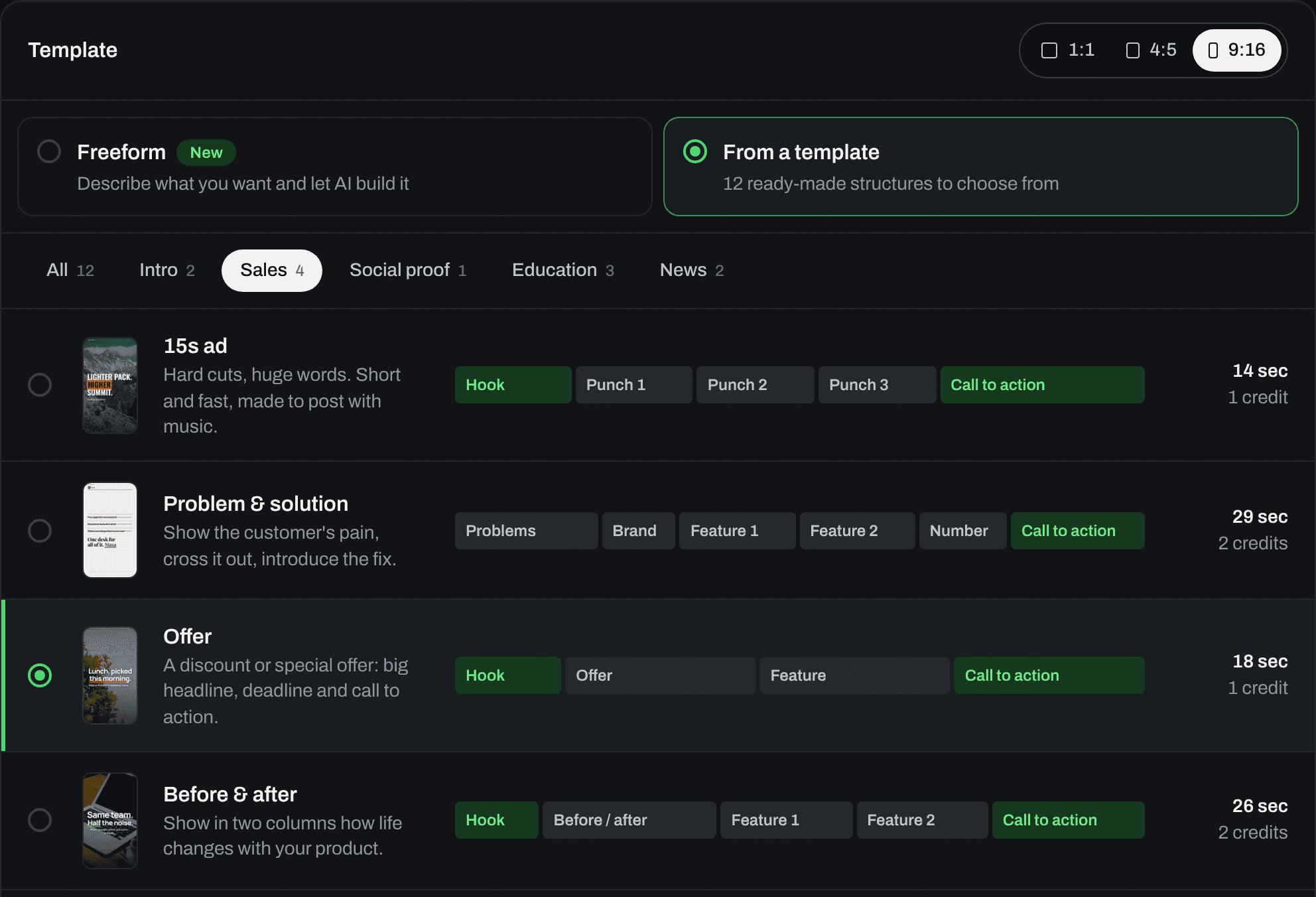Click the Hook segment in Before & after row
Viewport: 1316px width, 897px height.
(x=497, y=820)
